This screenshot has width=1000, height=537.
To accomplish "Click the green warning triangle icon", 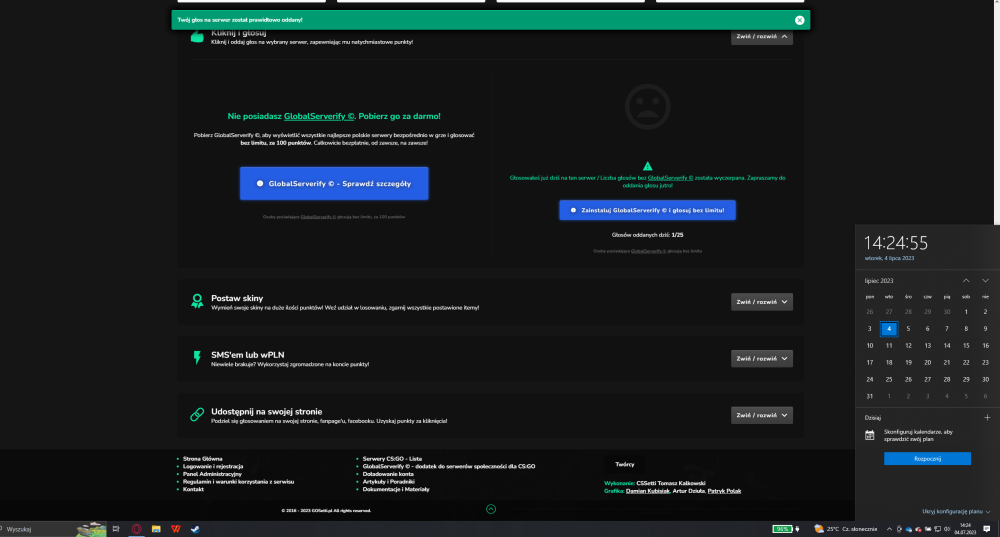I will pos(647,166).
